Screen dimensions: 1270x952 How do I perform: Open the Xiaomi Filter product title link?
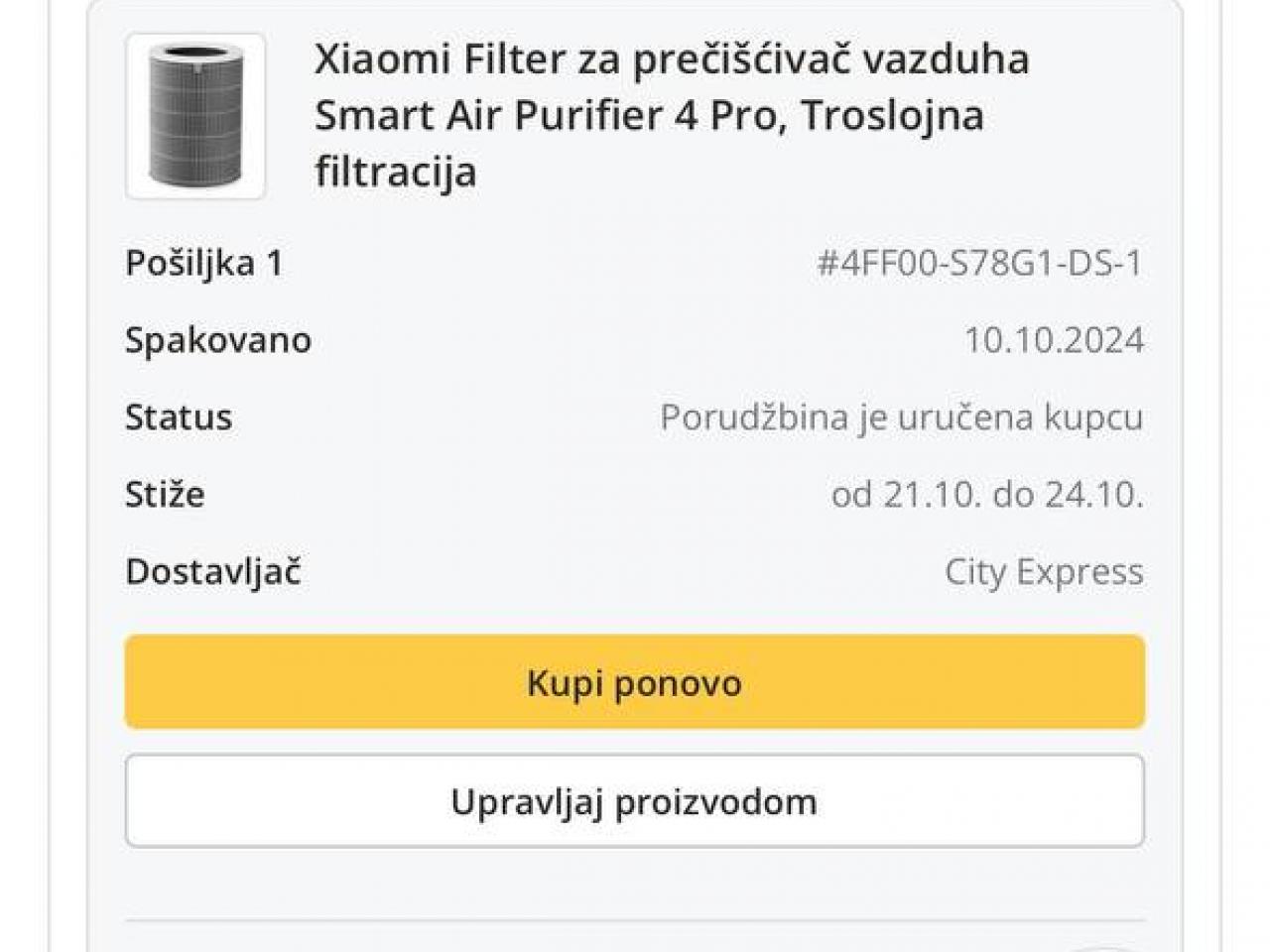click(672, 115)
